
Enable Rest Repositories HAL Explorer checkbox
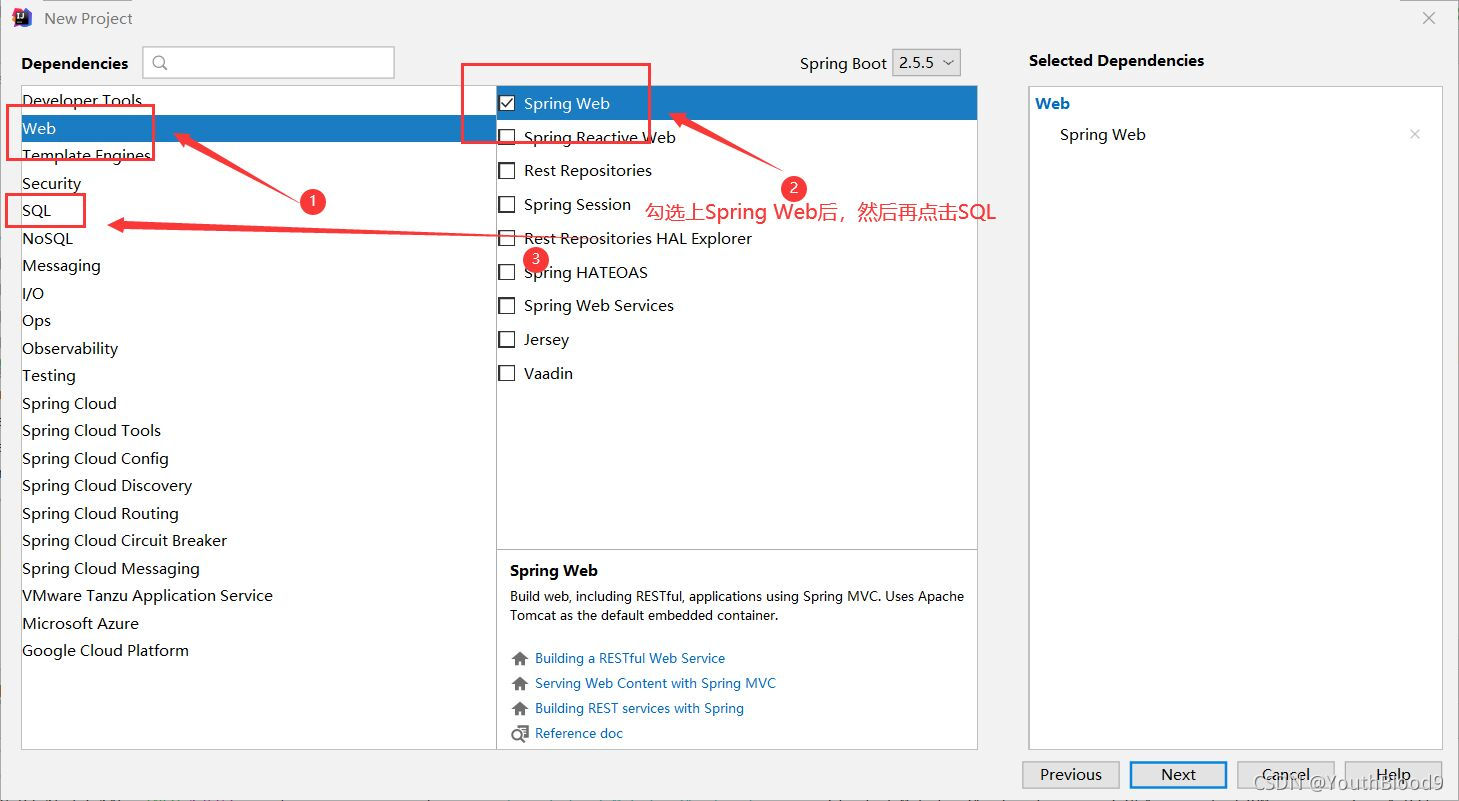(x=507, y=238)
